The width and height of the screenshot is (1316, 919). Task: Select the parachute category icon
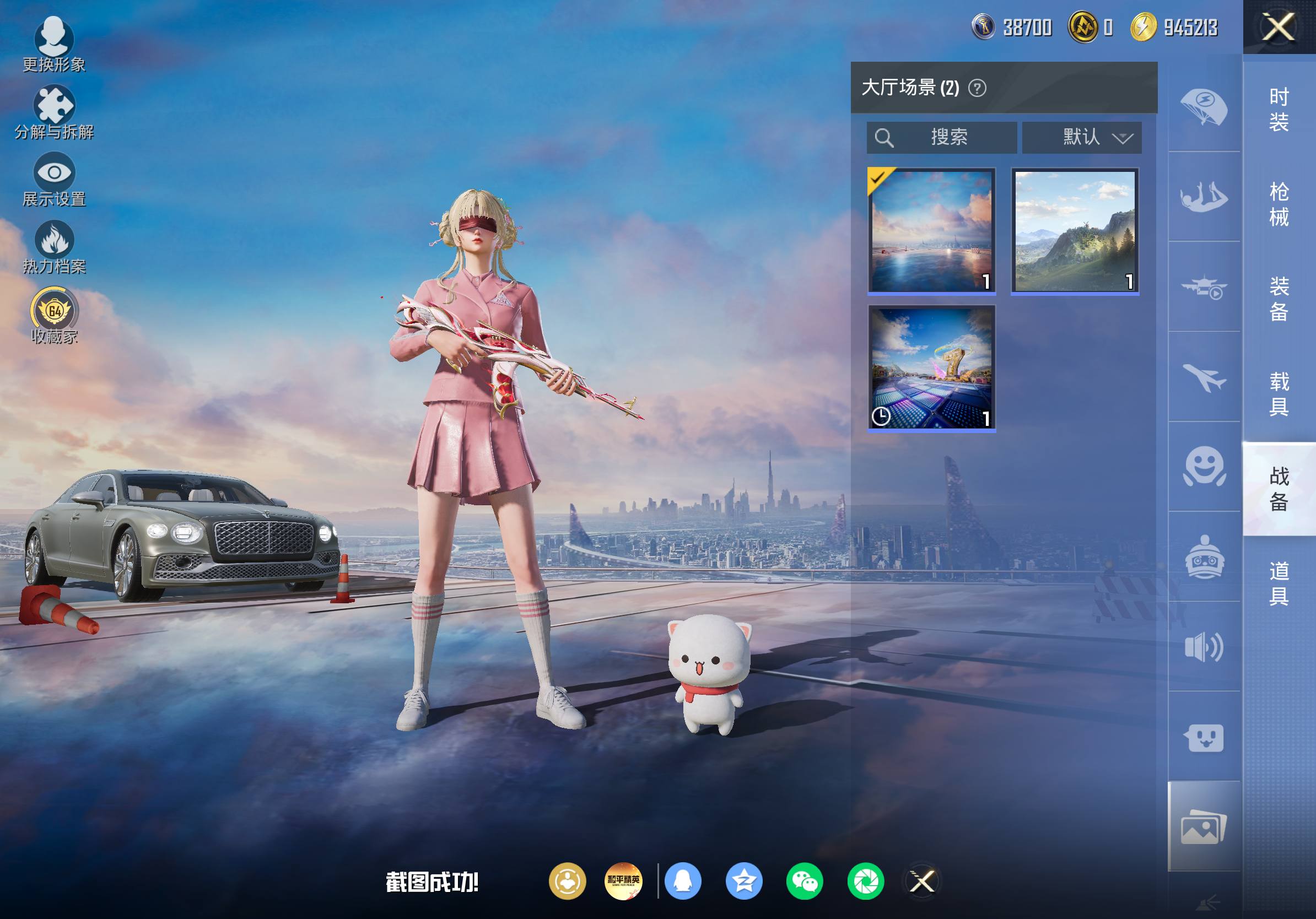[x=1204, y=106]
